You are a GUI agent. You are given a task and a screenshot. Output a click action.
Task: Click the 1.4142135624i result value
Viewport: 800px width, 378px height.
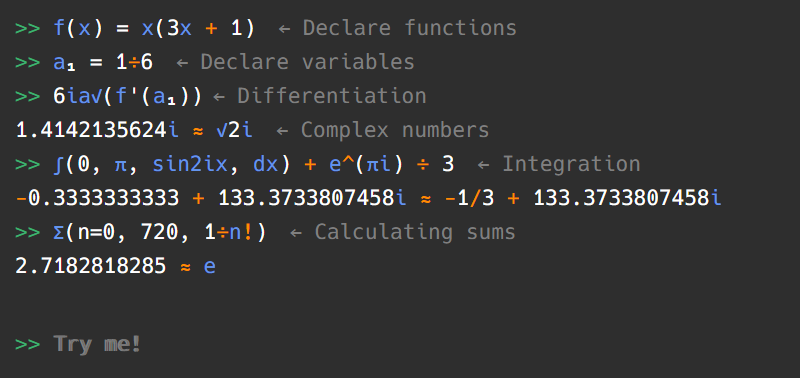click(97, 130)
